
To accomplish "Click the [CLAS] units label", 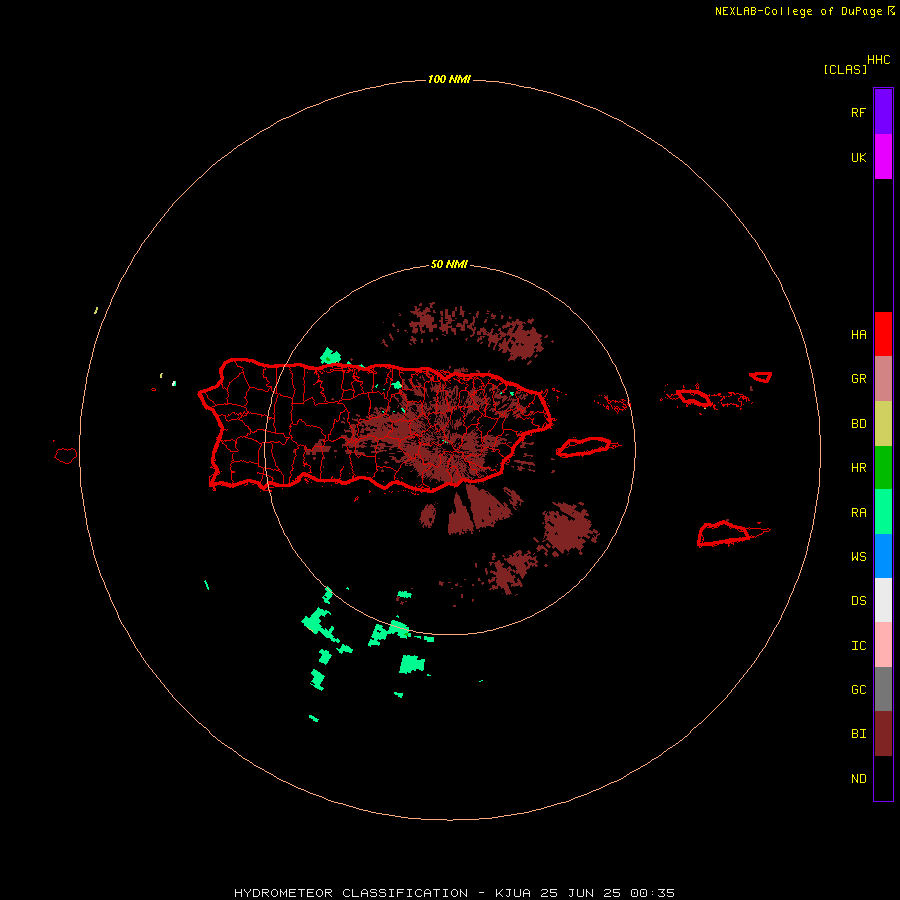I will point(845,69).
